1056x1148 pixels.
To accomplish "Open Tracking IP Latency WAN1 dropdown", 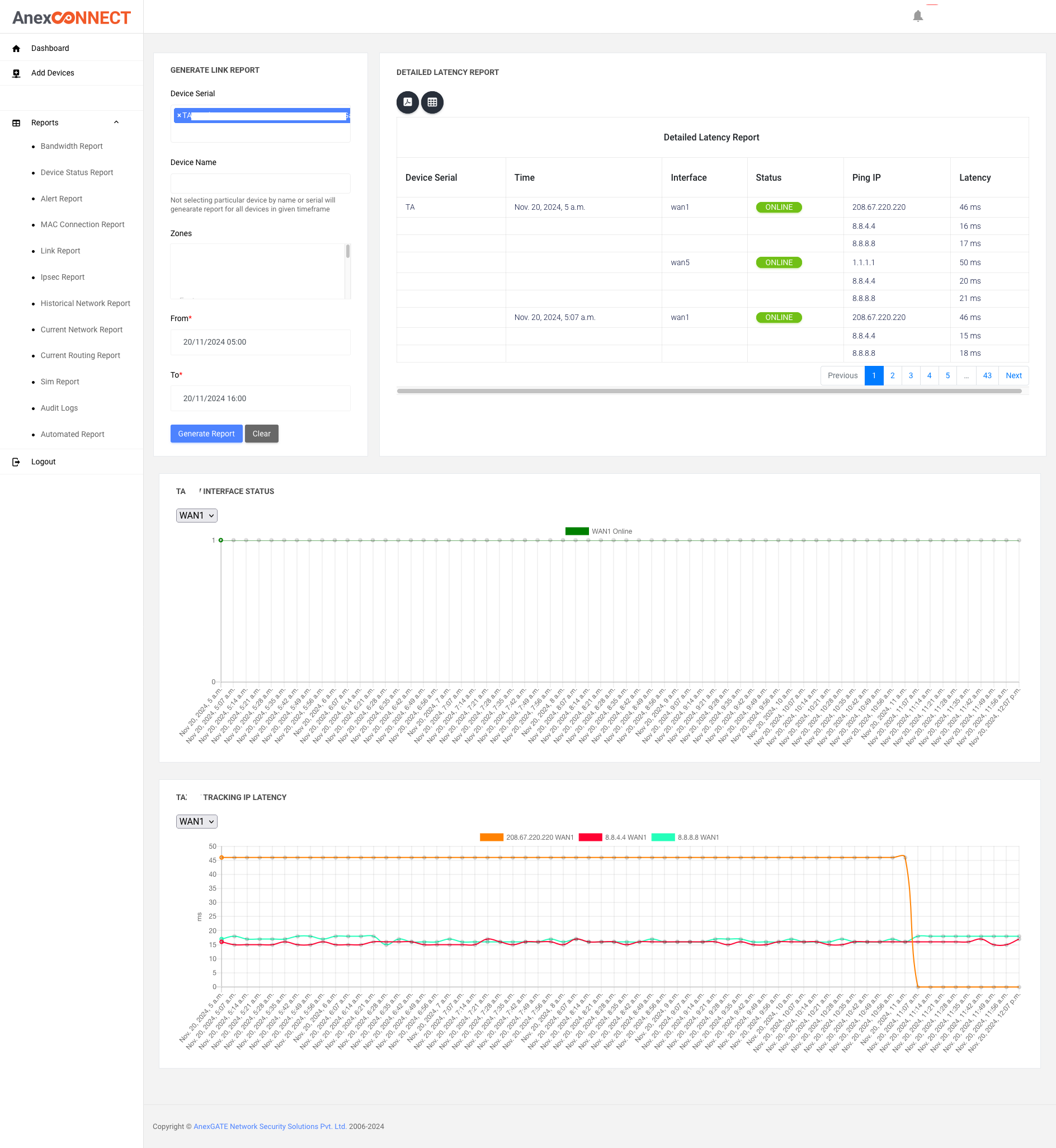I will [196, 821].
